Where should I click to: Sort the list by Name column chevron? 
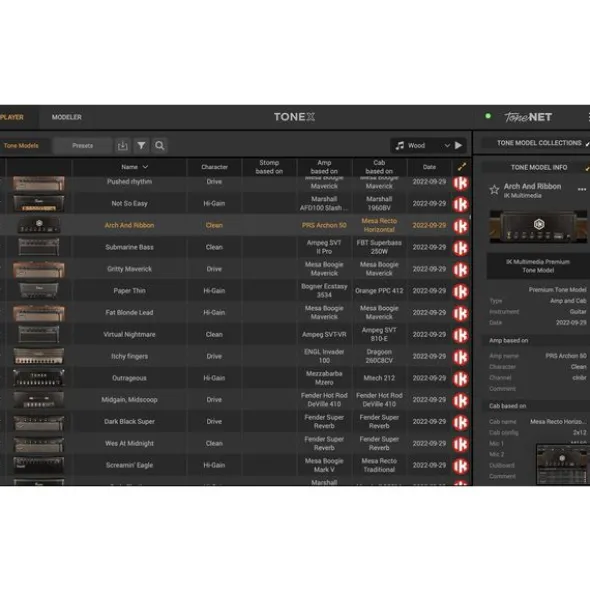145,167
